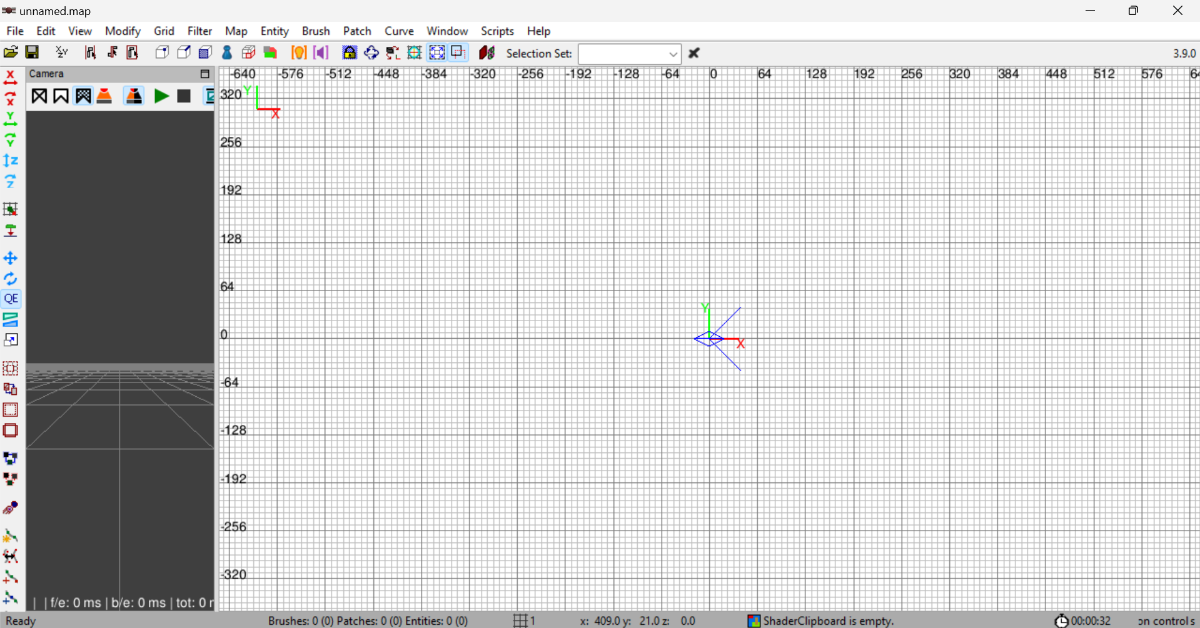Toggle the purple speaker volumes icon
The image size is (1200, 628).
pos(320,52)
